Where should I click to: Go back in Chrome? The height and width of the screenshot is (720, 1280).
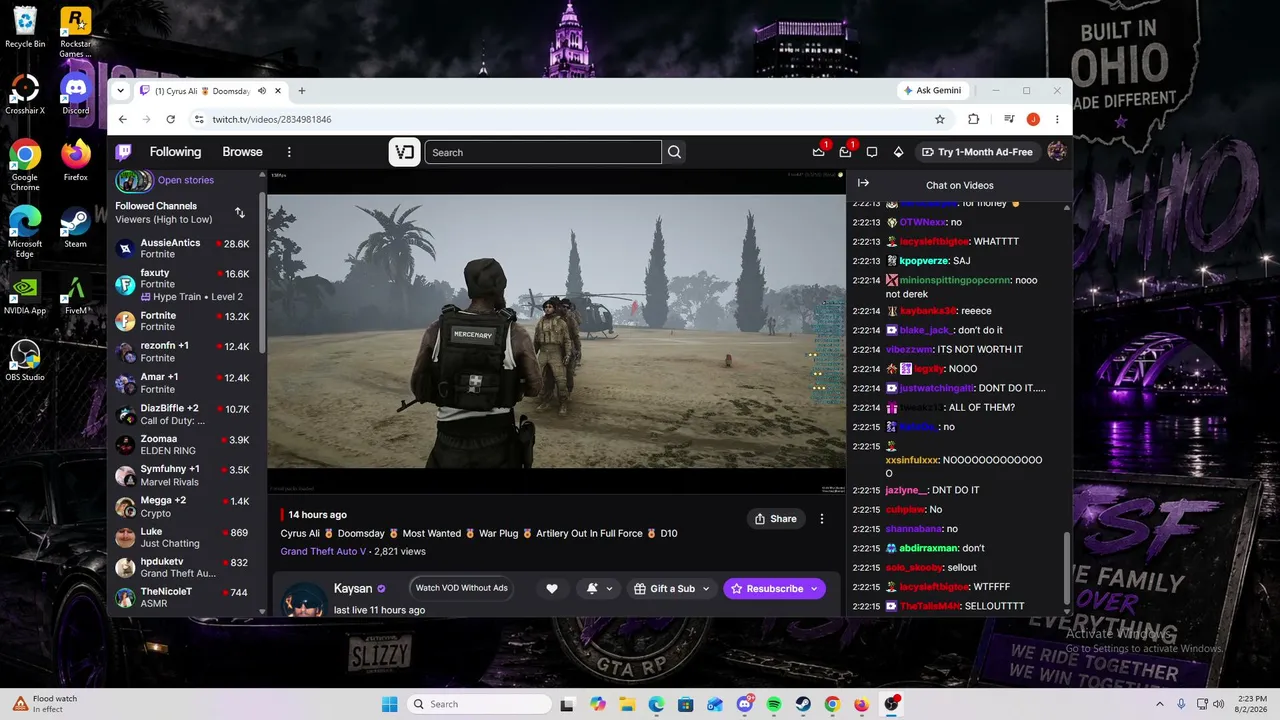(123, 119)
